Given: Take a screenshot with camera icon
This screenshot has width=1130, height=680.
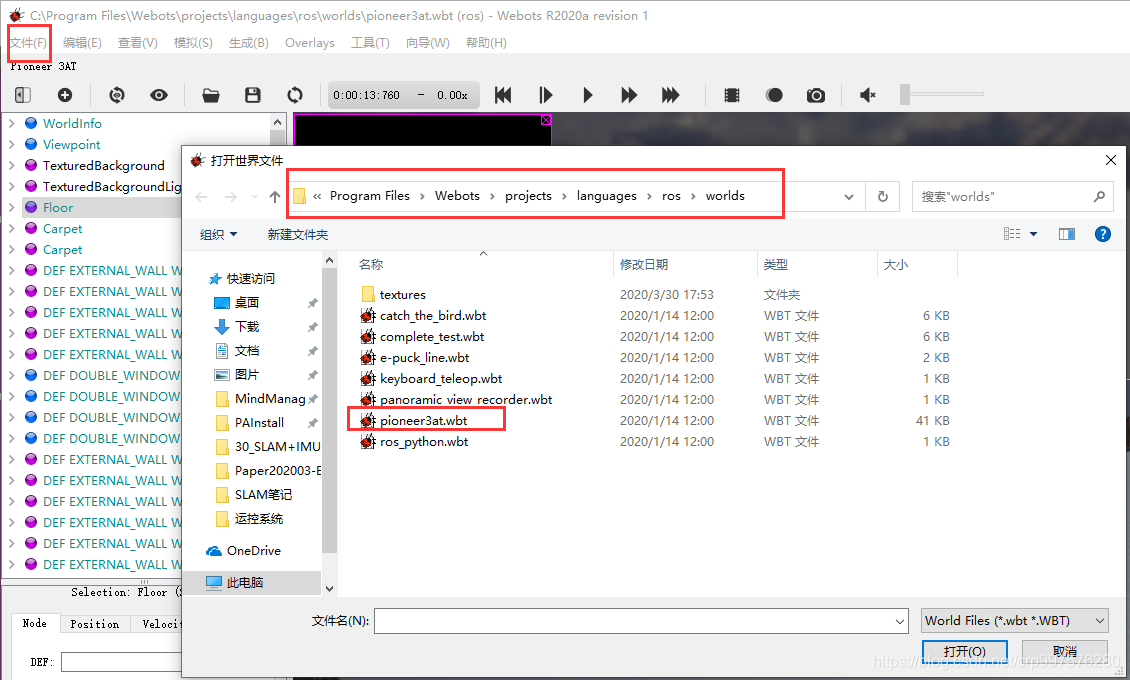Looking at the screenshot, I should pos(816,95).
